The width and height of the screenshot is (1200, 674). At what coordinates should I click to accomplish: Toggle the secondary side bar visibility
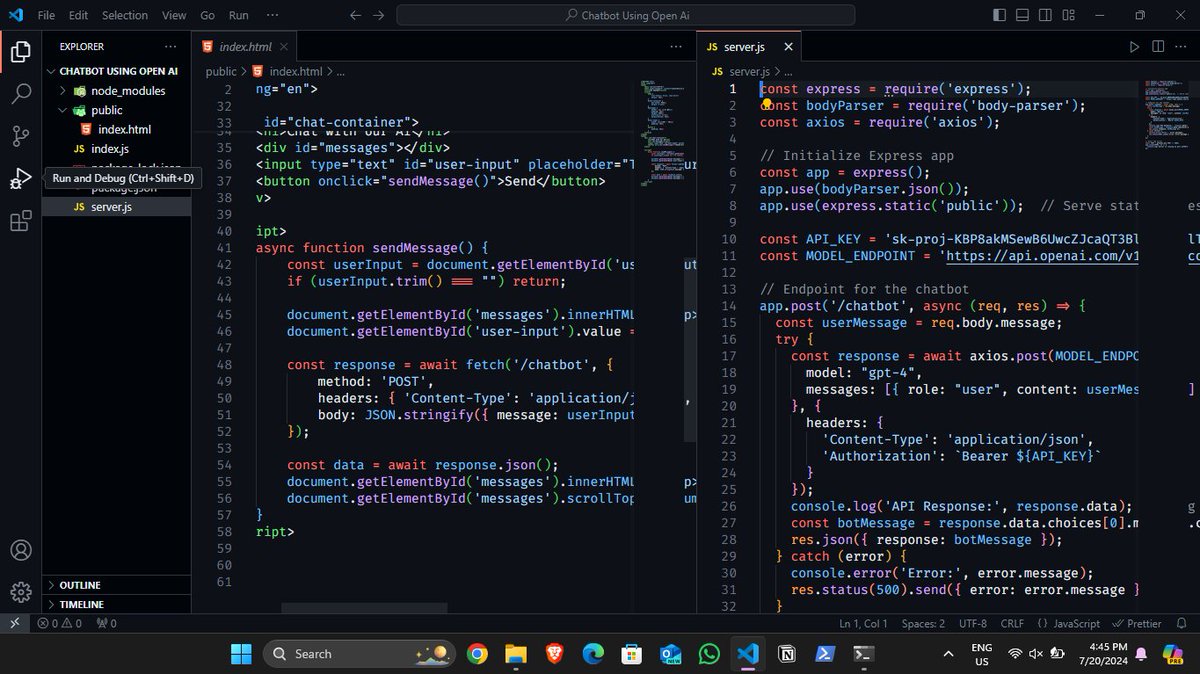click(x=1045, y=15)
